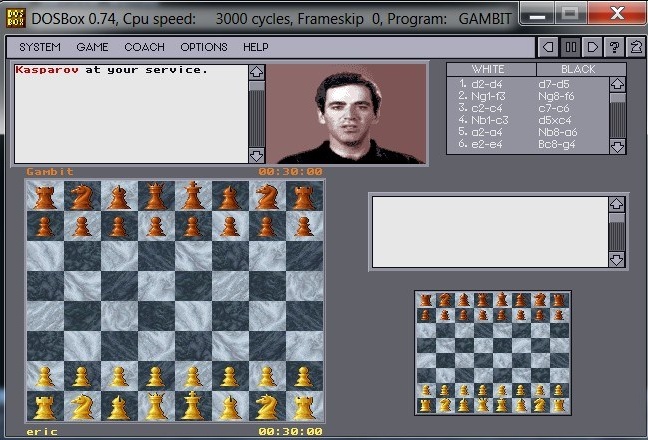This screenshot has height=440, width=648.
Task: Select the white rook on a1
Action: [x=45, y=406]
